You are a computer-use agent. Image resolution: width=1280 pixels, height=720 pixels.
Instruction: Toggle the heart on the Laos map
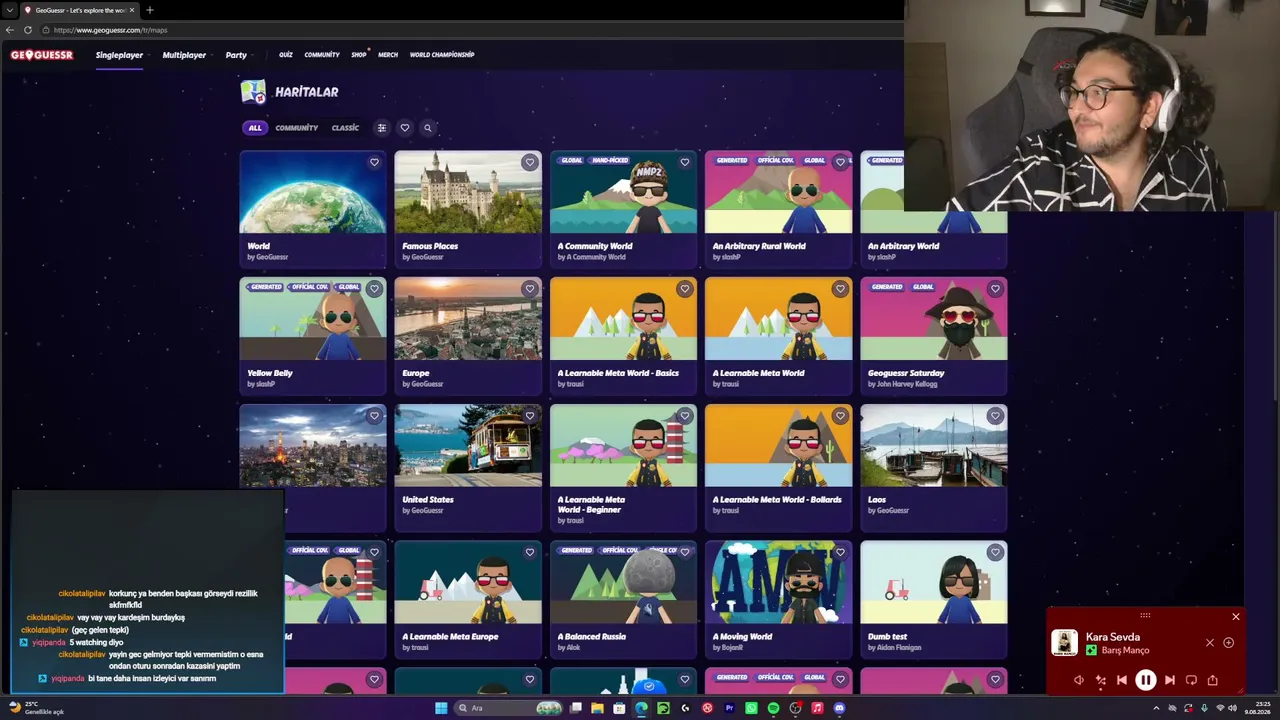(995, 416)
